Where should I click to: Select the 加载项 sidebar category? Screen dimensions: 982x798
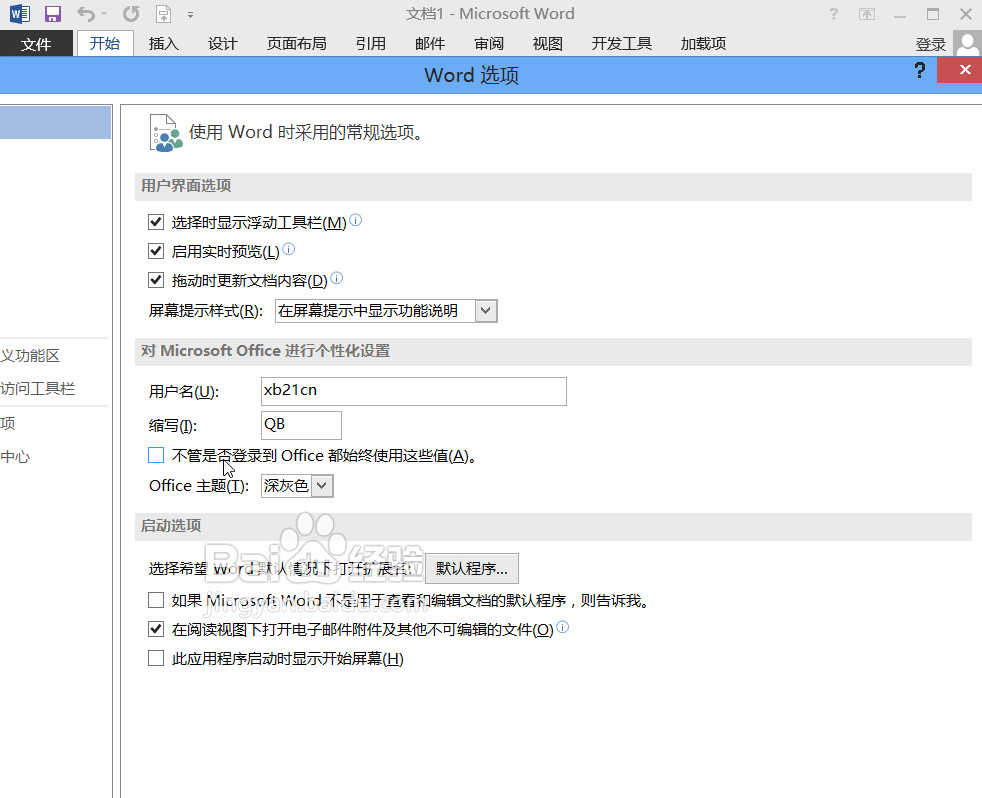tap(8, 423)
